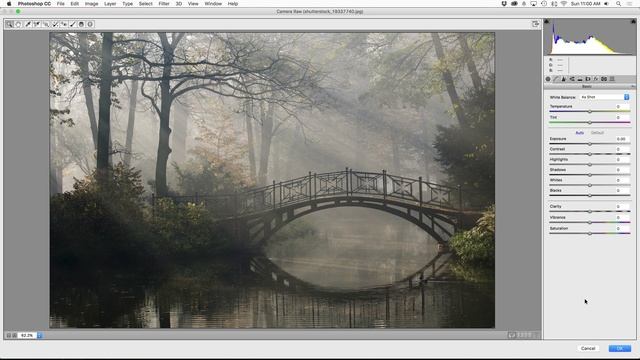Viewport: 640px width, 360px height.
Task: Select the White Balance eyedropper tool
Action: (x=28, y=24)
